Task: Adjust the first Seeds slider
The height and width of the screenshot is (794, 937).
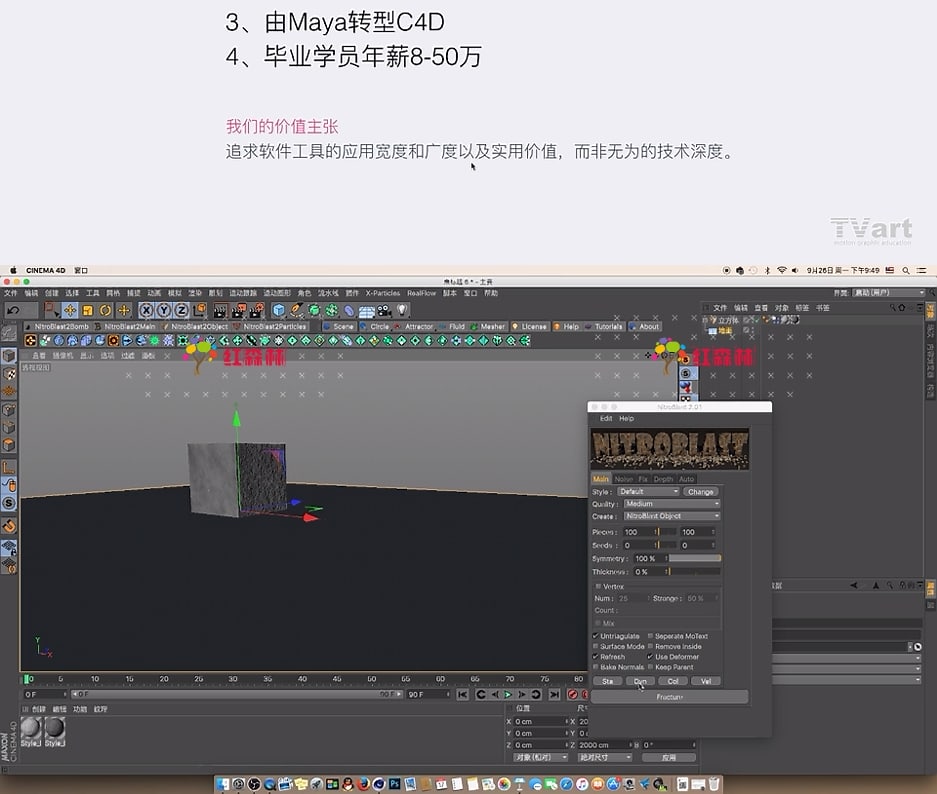Action: pyautogui.click(x=667, y=545)
